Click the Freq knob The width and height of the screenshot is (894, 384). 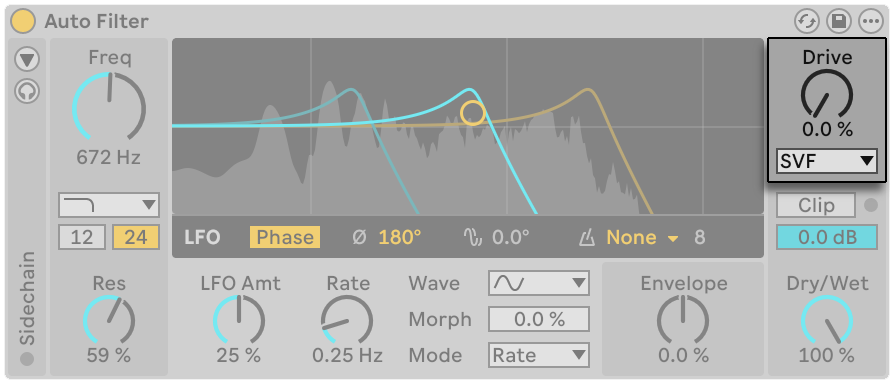109,108
